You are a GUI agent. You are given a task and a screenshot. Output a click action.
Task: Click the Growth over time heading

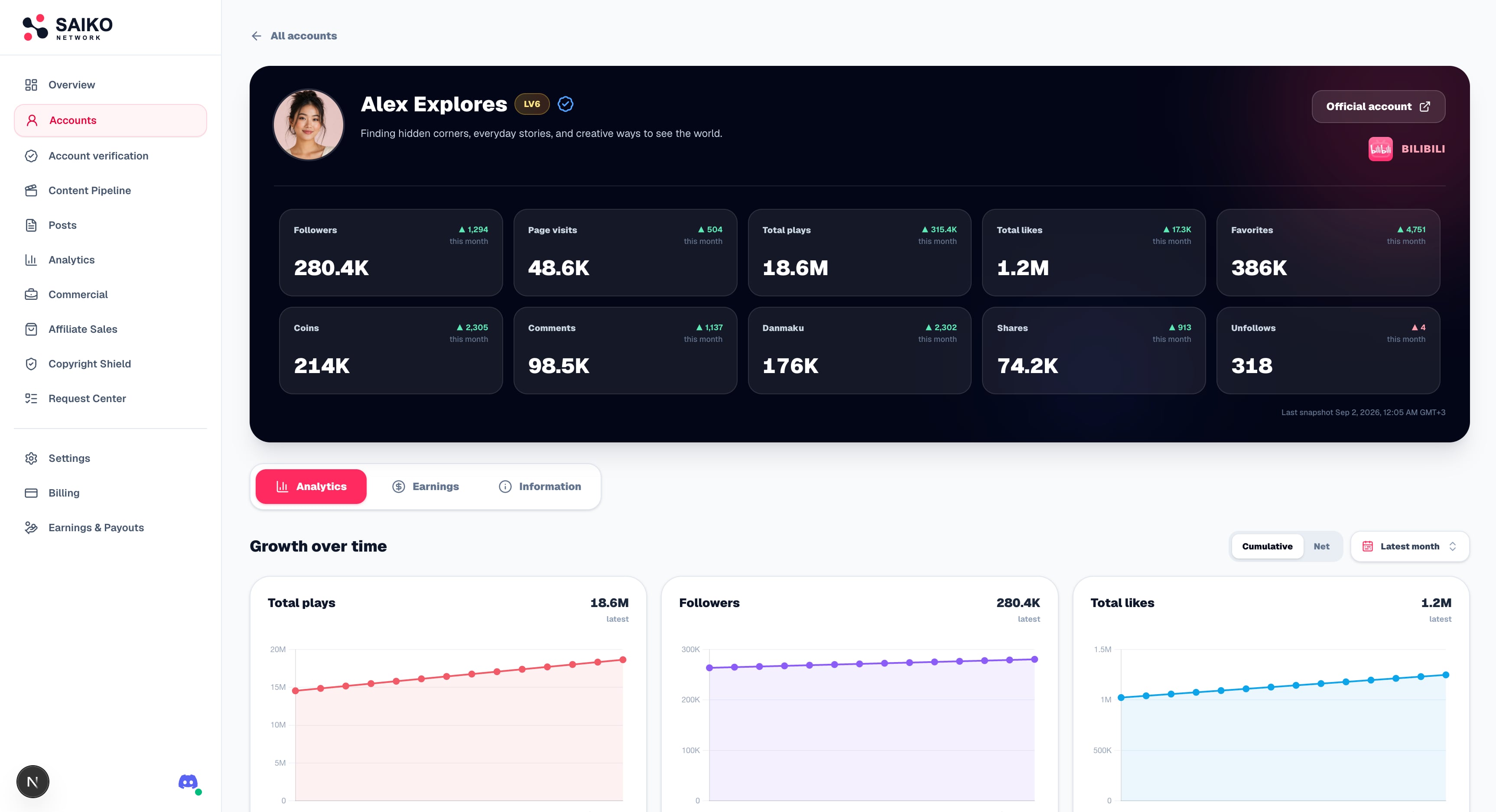(x=318, y=546)
